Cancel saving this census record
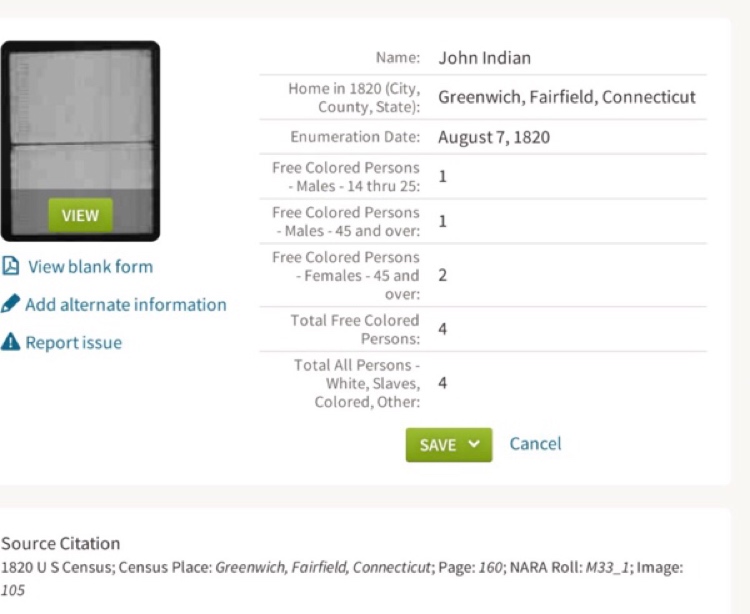The height and width of the screenshot is (614, 750). [x=535, y=443]
